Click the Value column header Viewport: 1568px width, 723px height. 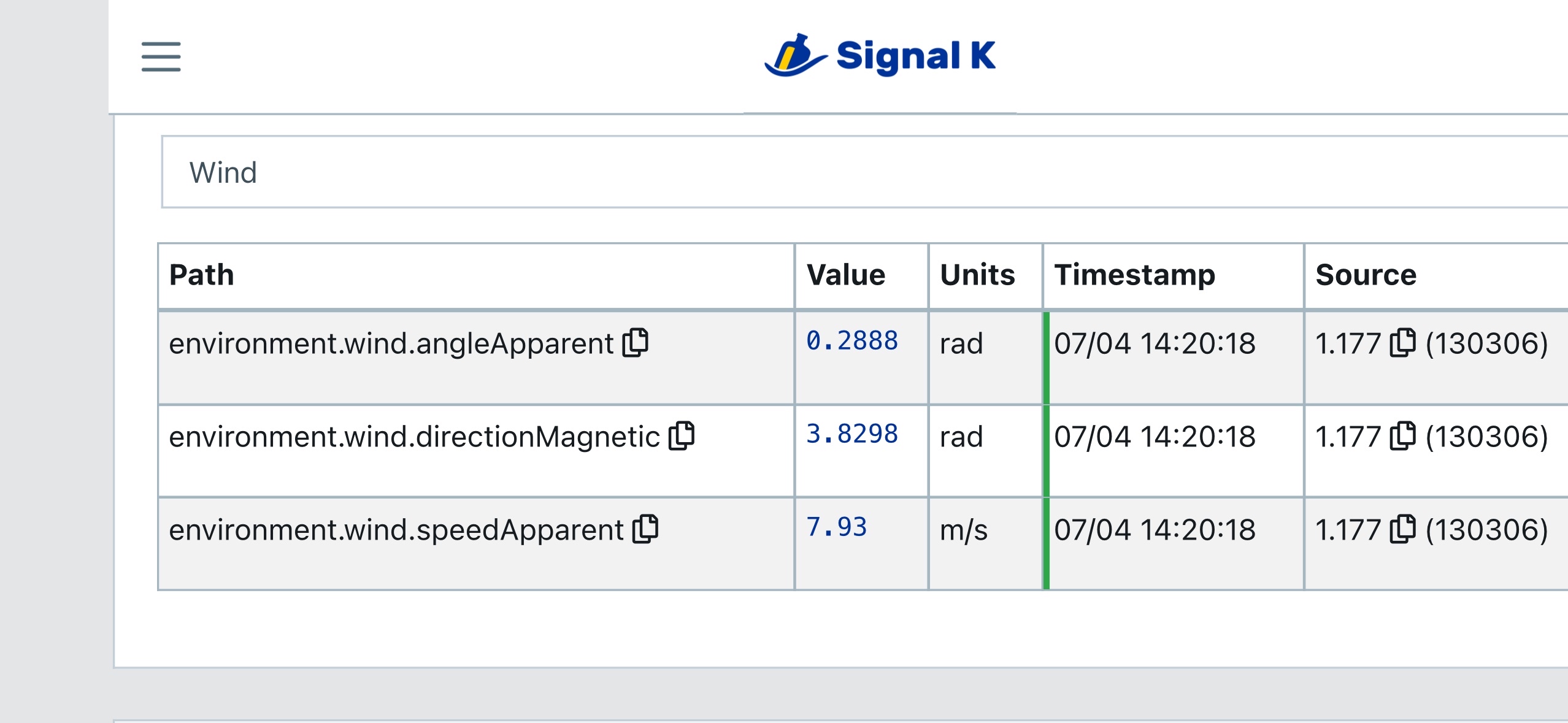846,275
